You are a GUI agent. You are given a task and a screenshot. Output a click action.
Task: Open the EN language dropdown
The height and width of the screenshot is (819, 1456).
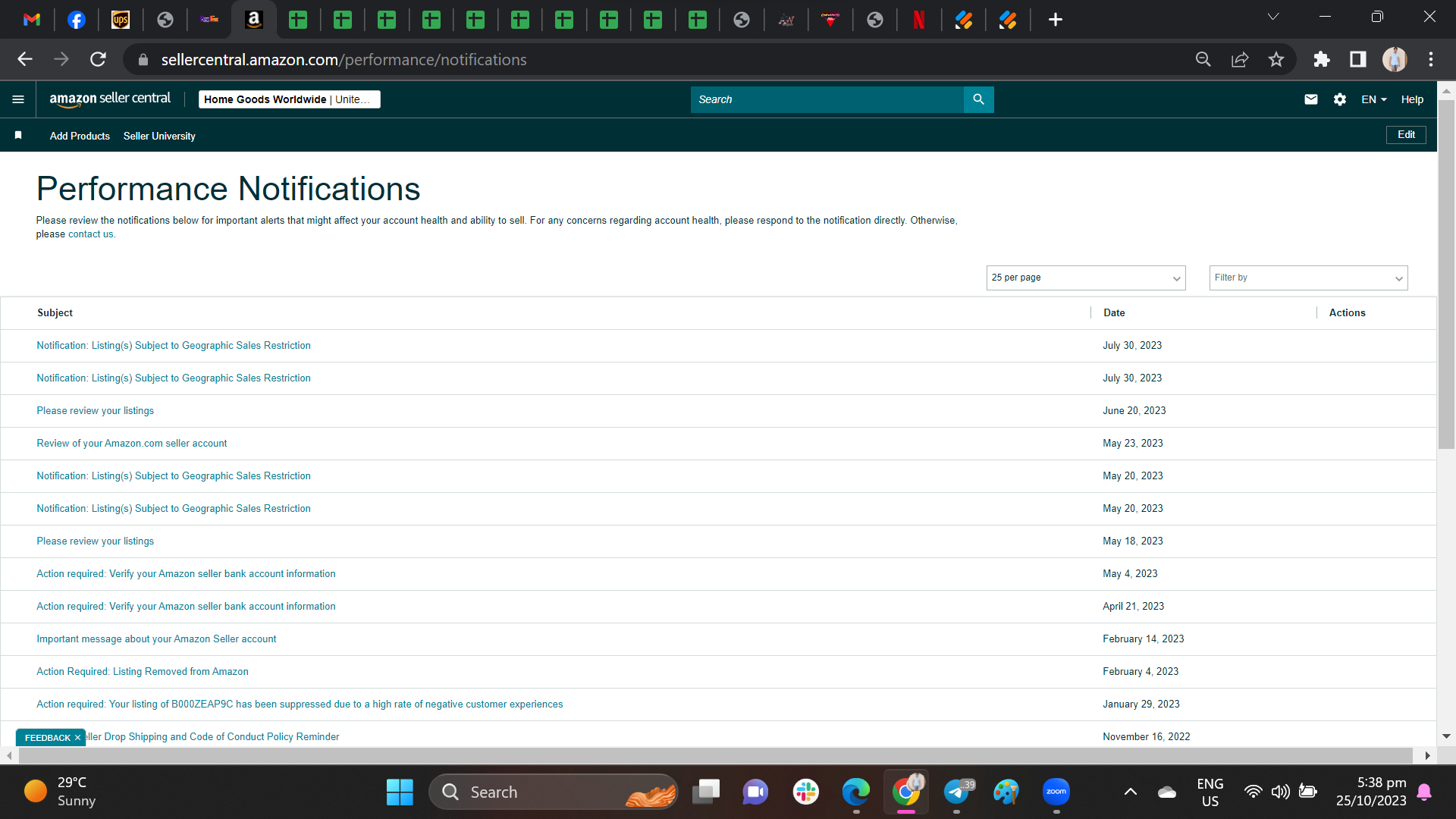coord(1374,99)
